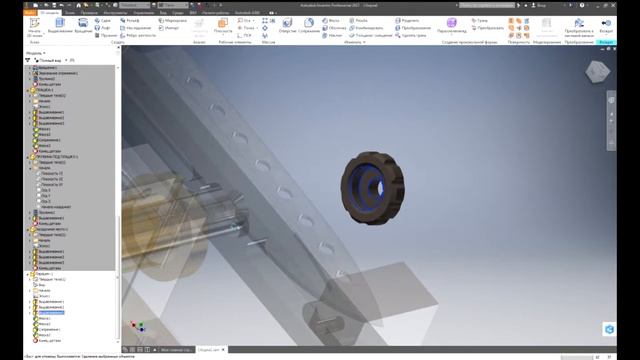640x360 pixels.
Task: Click the freeform Грань (Face) tool
Action: 480,20
